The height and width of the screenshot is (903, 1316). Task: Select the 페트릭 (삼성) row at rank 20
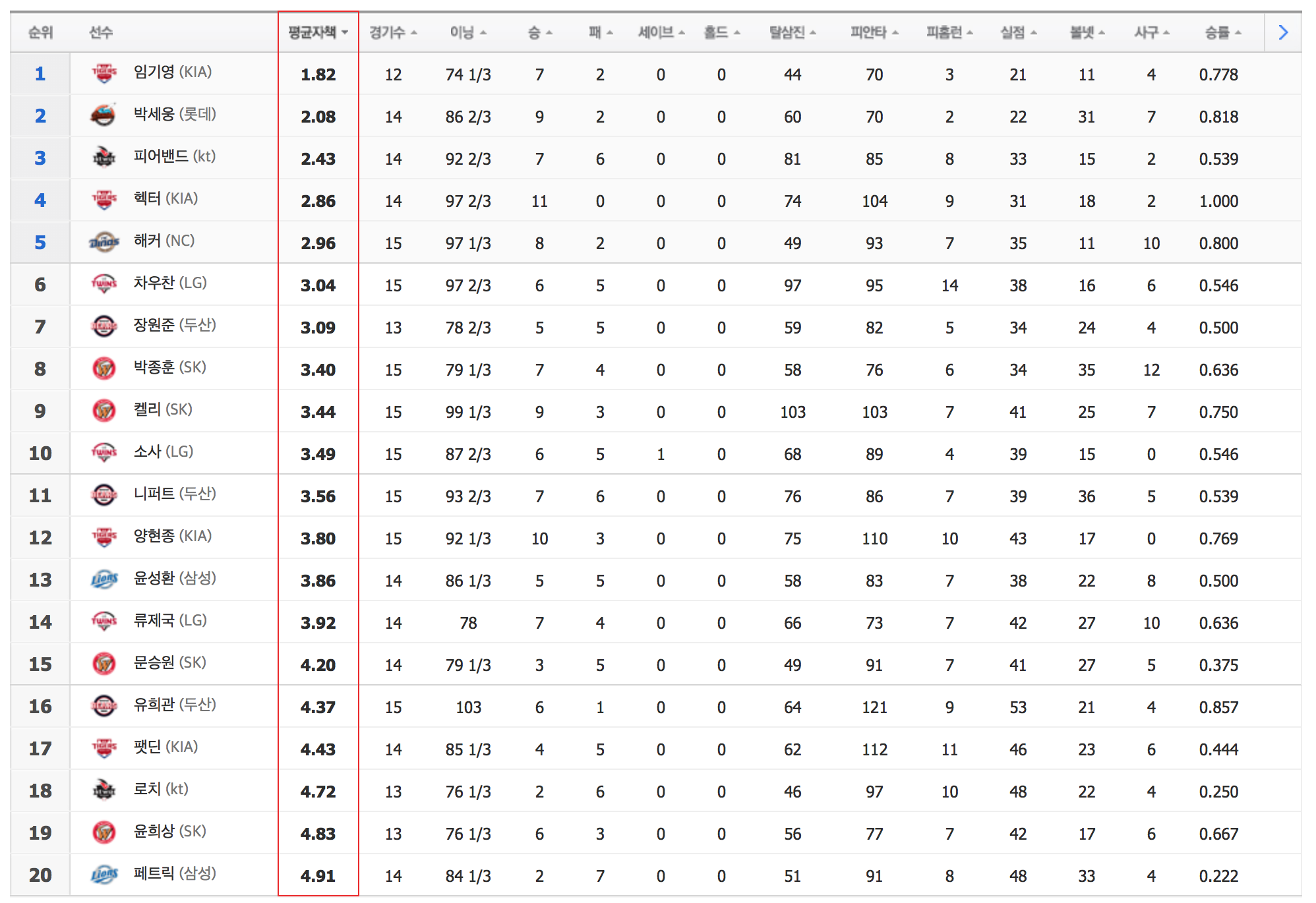click(655, 875)
